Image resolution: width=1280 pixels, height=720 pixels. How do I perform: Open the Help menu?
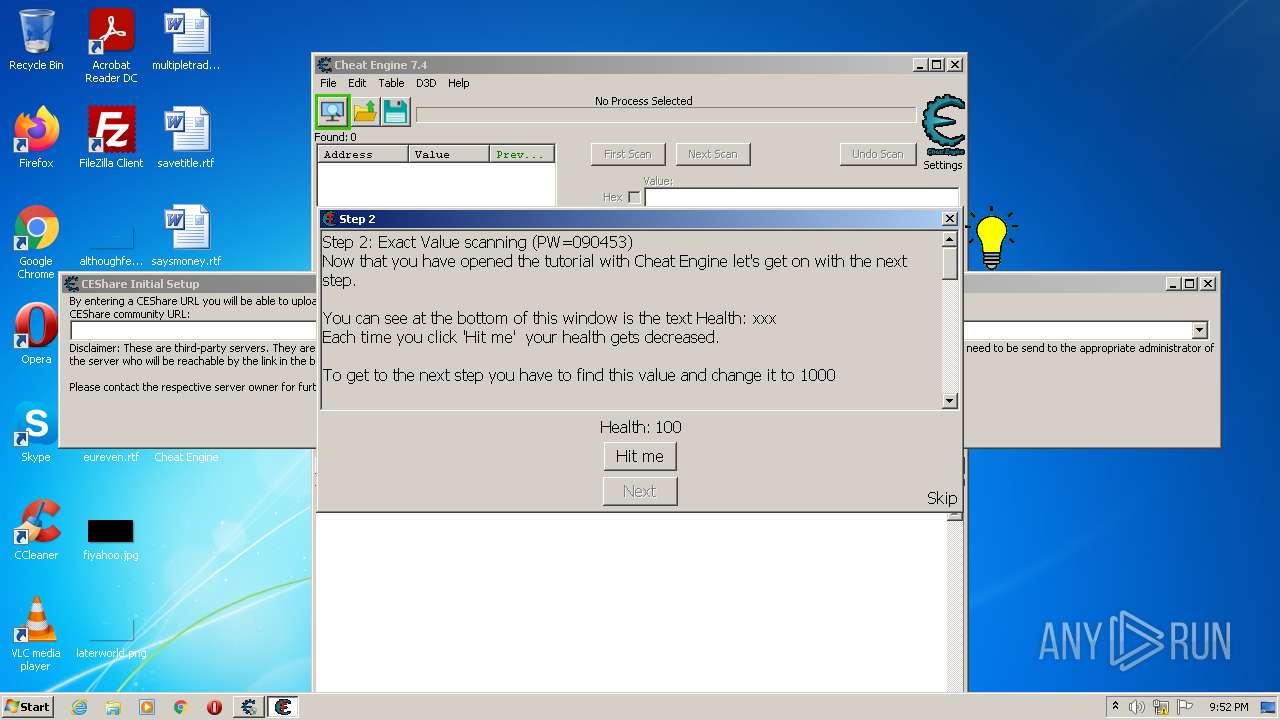[x=458, y=83]
